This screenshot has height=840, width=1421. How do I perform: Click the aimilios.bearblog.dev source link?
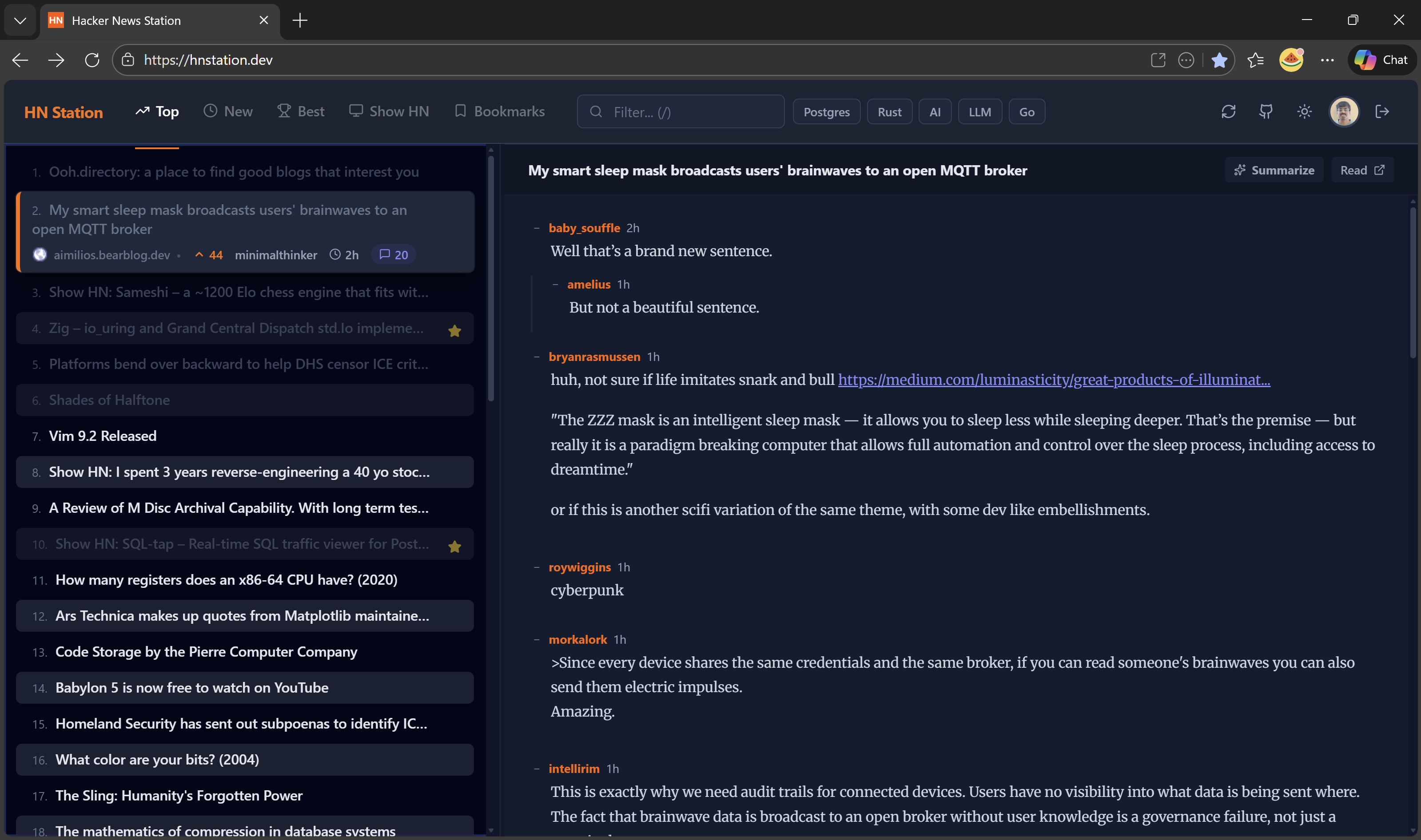111,255
